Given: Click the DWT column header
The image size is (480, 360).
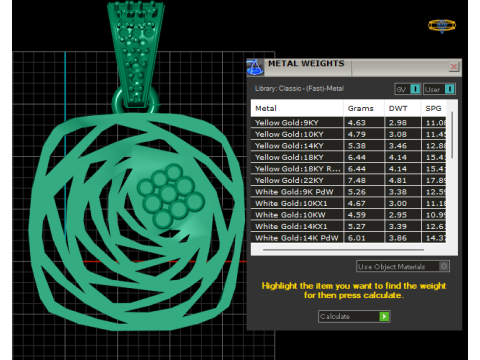Looking at the screenshot, I should pyautogui.click(x=403, y=108).
